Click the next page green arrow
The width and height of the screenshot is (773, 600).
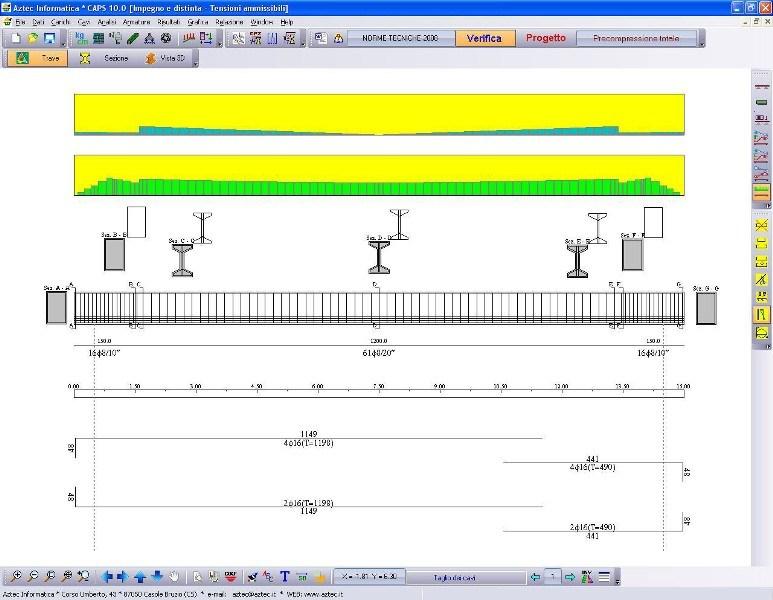[569, 577]
